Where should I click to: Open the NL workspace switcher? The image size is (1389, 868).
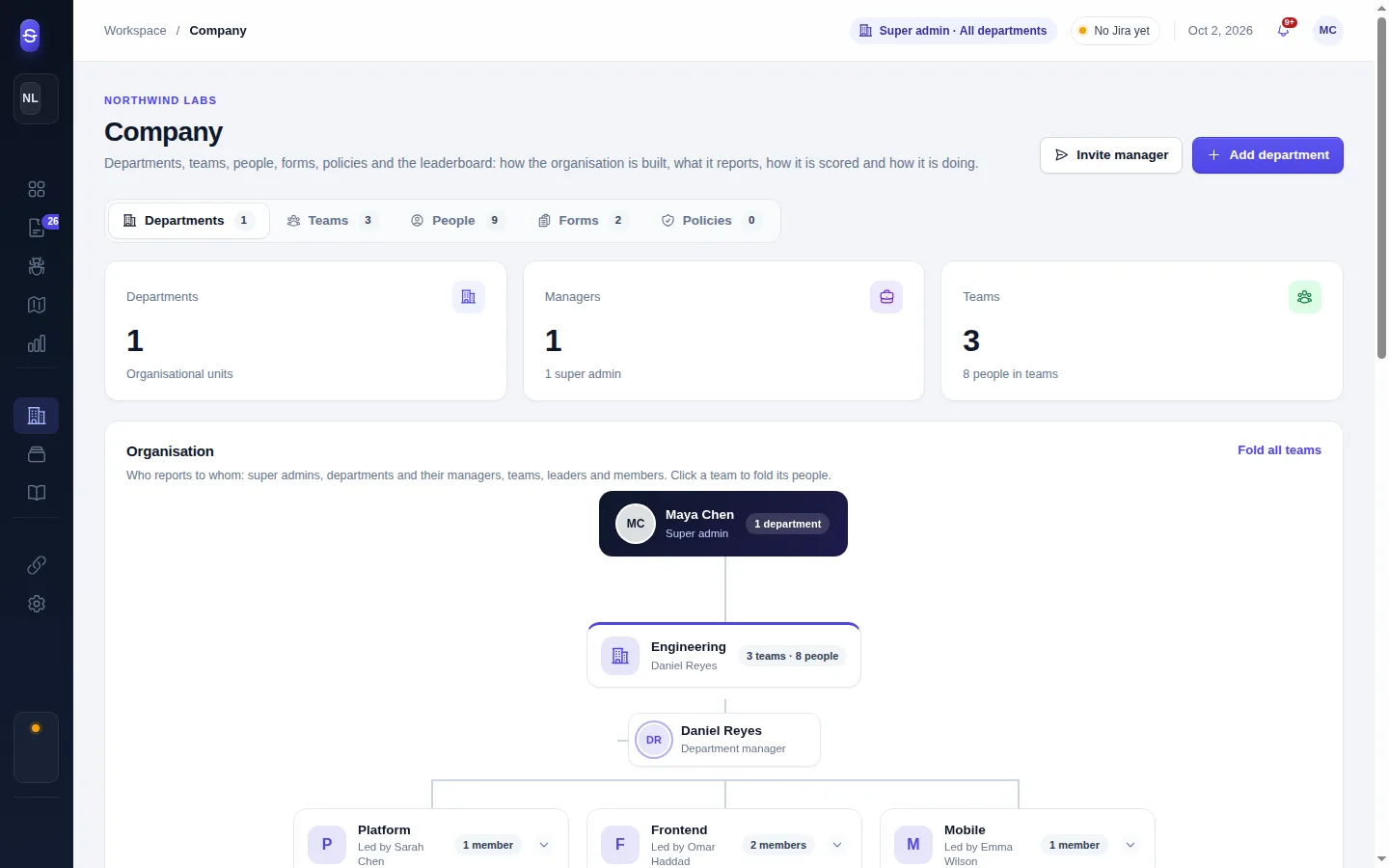(x=36, y=98)
